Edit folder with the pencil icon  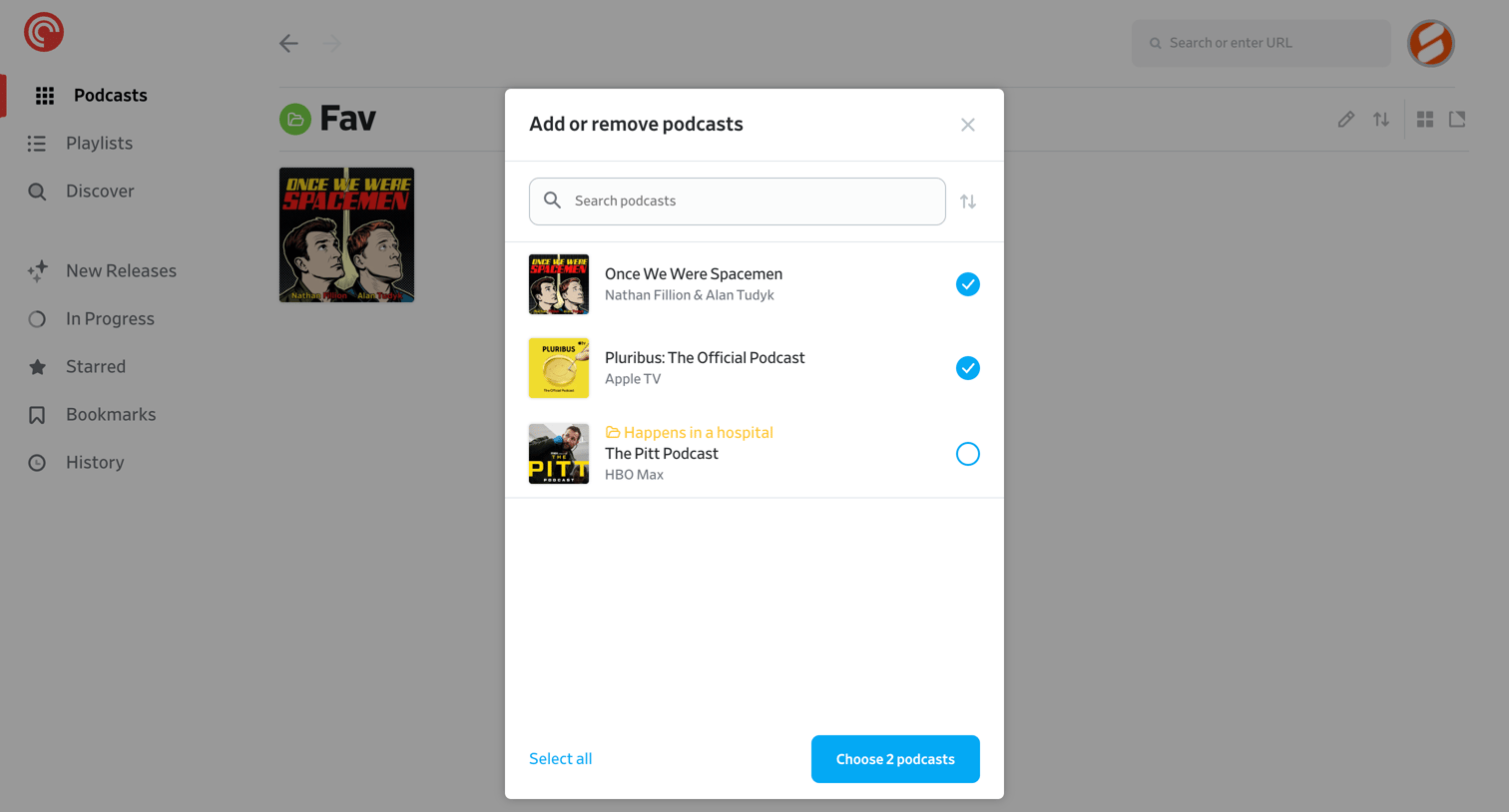1346,120
